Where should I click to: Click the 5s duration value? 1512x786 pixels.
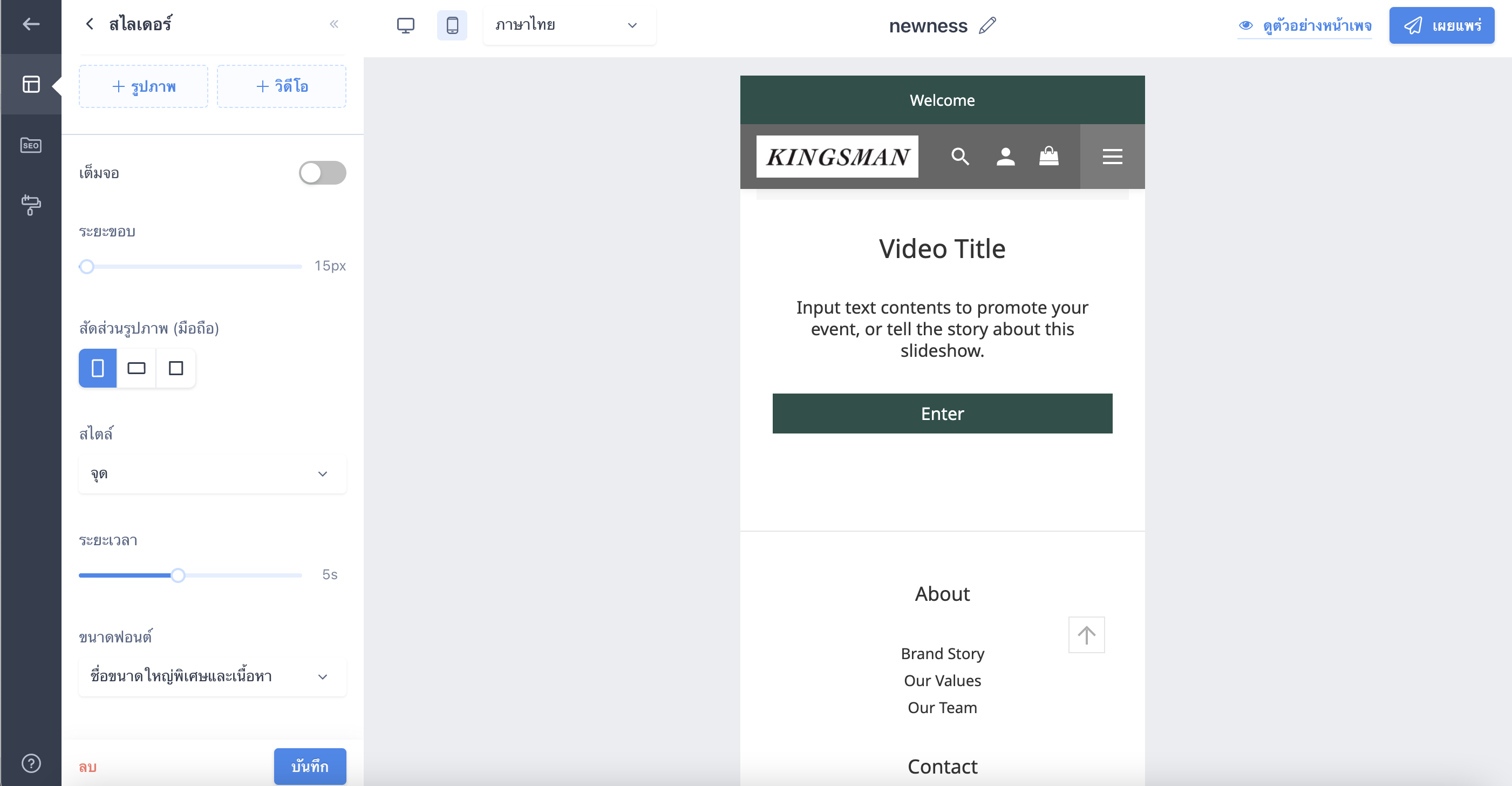point(330,575)
